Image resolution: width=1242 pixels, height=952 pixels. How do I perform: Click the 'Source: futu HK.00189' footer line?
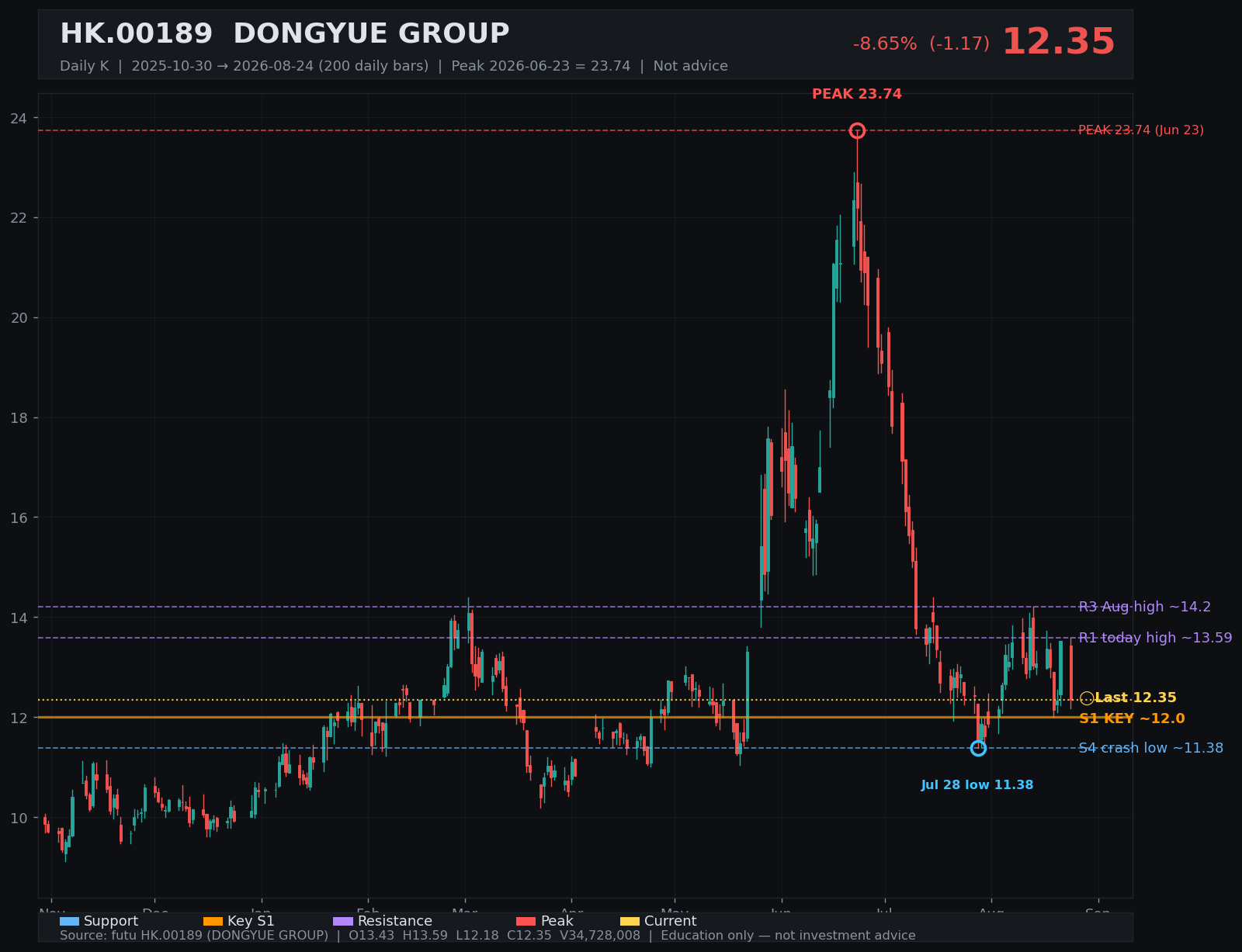point(487,936)
